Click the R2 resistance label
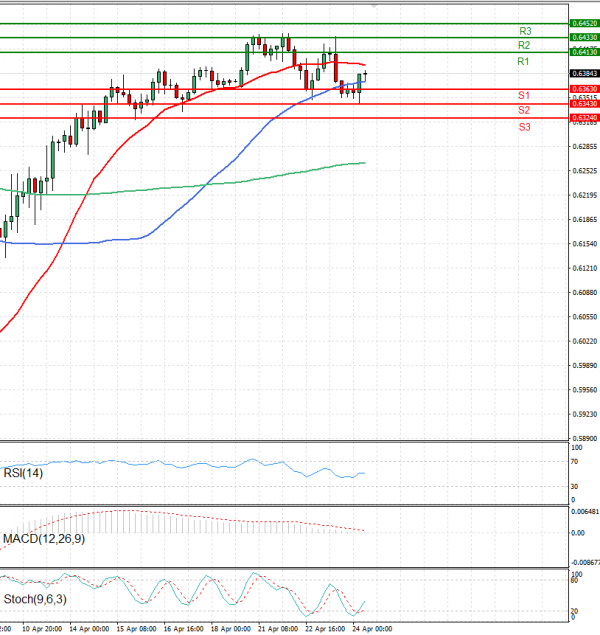This screenshot has width=600, height=635. pyautogui.click(x=524, y=45)
